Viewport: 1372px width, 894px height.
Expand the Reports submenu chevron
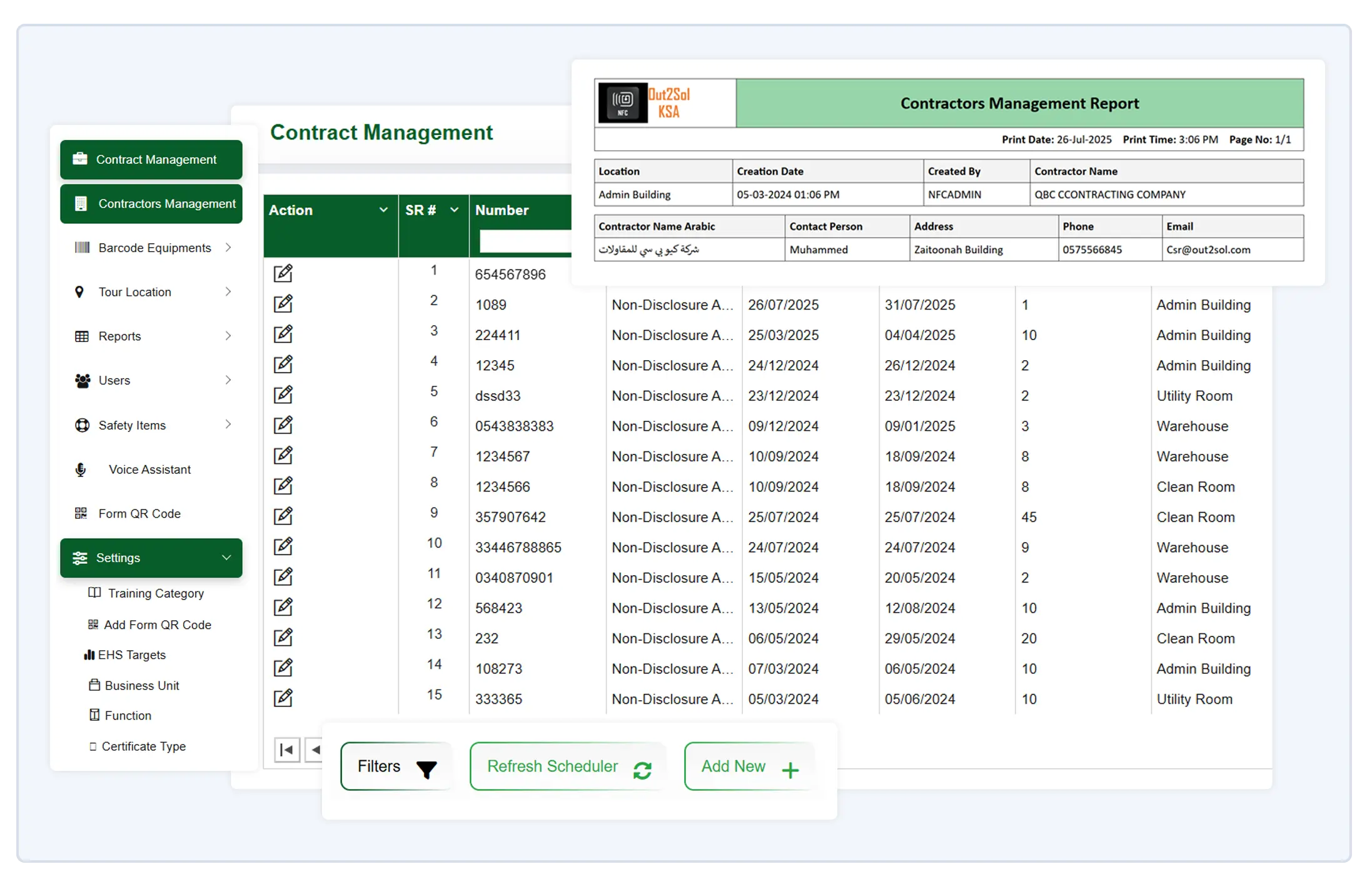228,336
